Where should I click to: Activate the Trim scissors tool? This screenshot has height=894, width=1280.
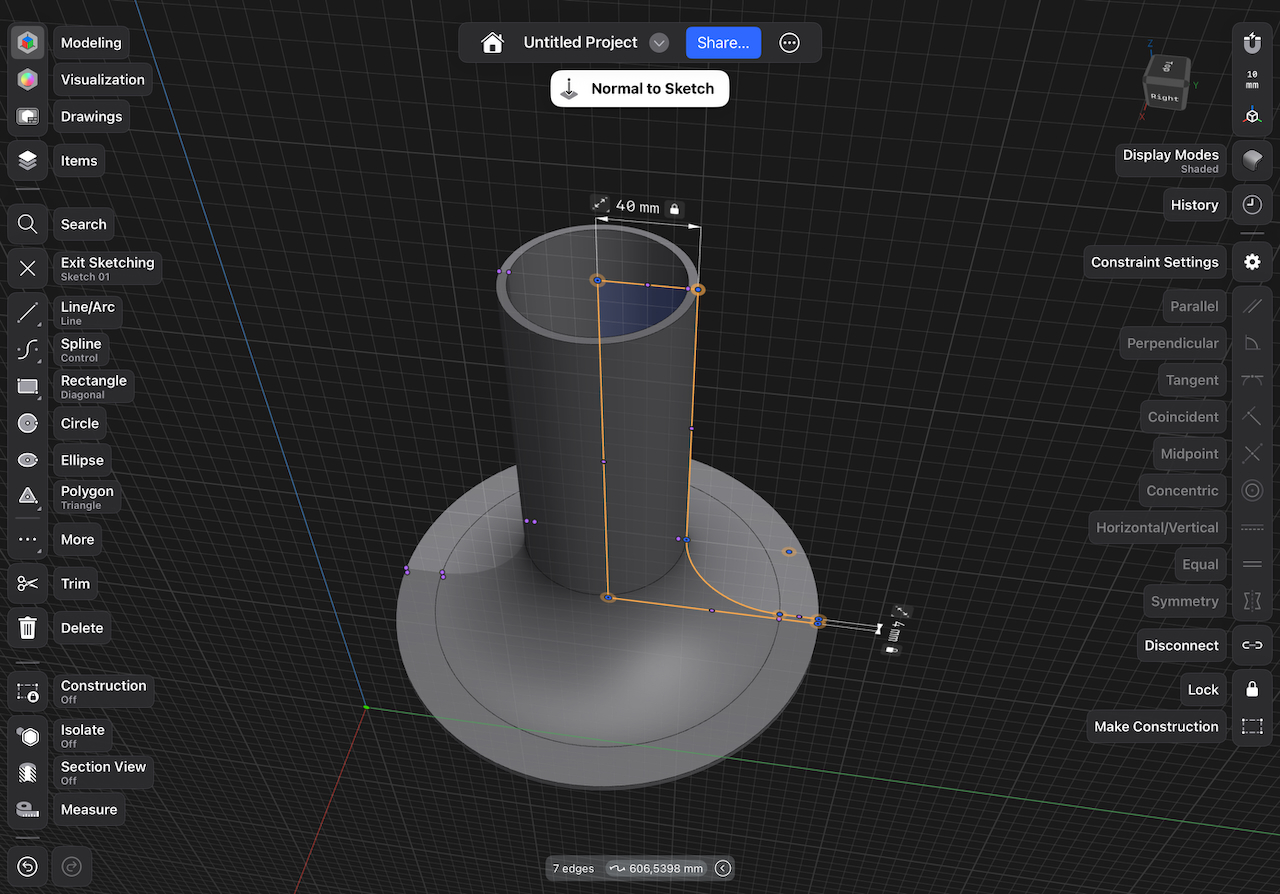coord(28,584)
